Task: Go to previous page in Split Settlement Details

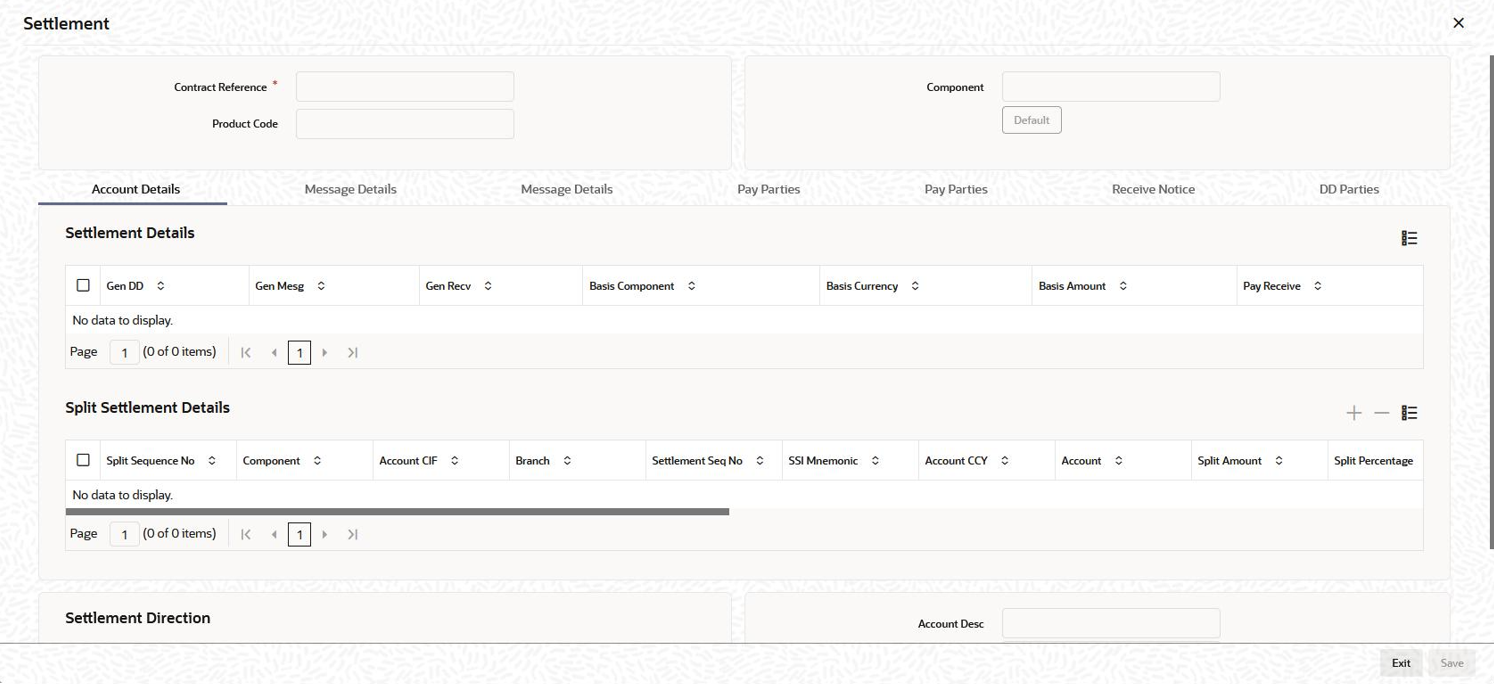Action: 274,534
